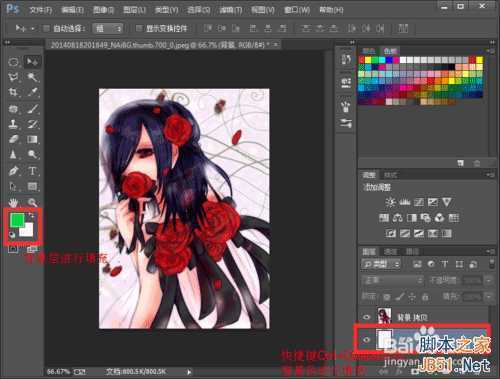Select the Pen tool
The width and height of the screenshot is (500, 379).
pyautogui.click(x=13, y=171)
